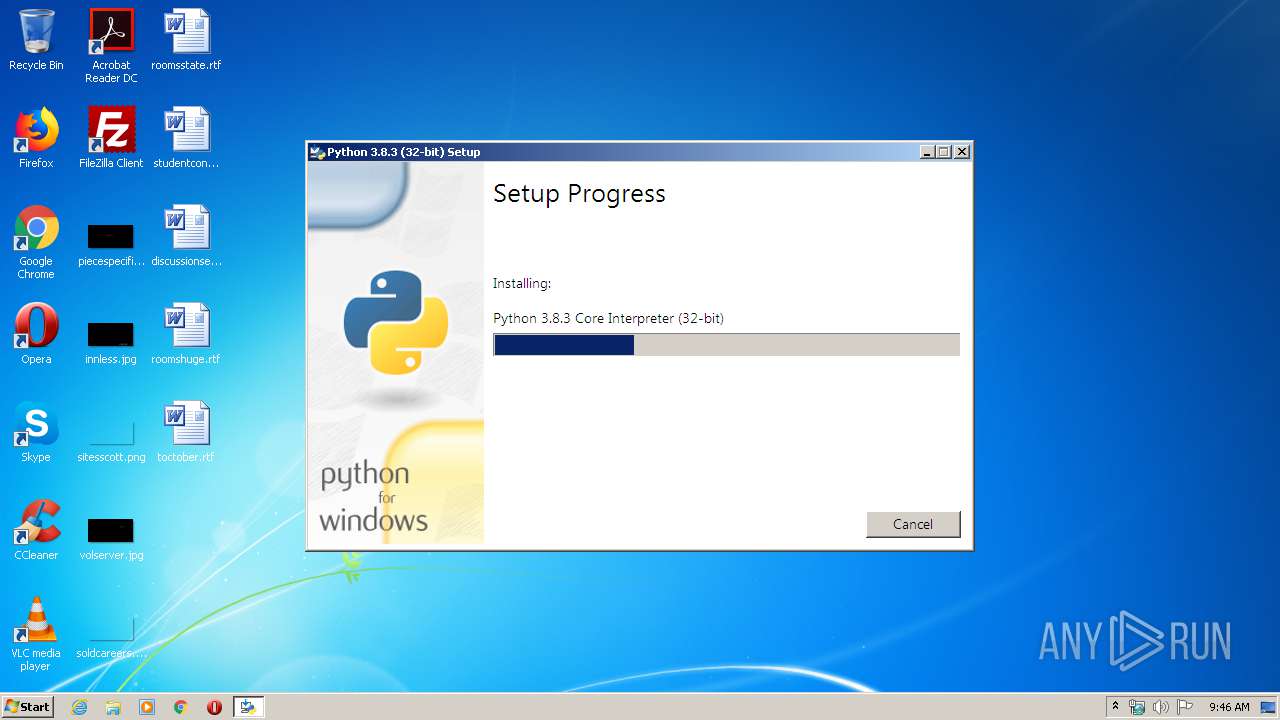Click 'Python 3.8.3 Core Interpreter (32-bit)' text

tap(608, 318)
